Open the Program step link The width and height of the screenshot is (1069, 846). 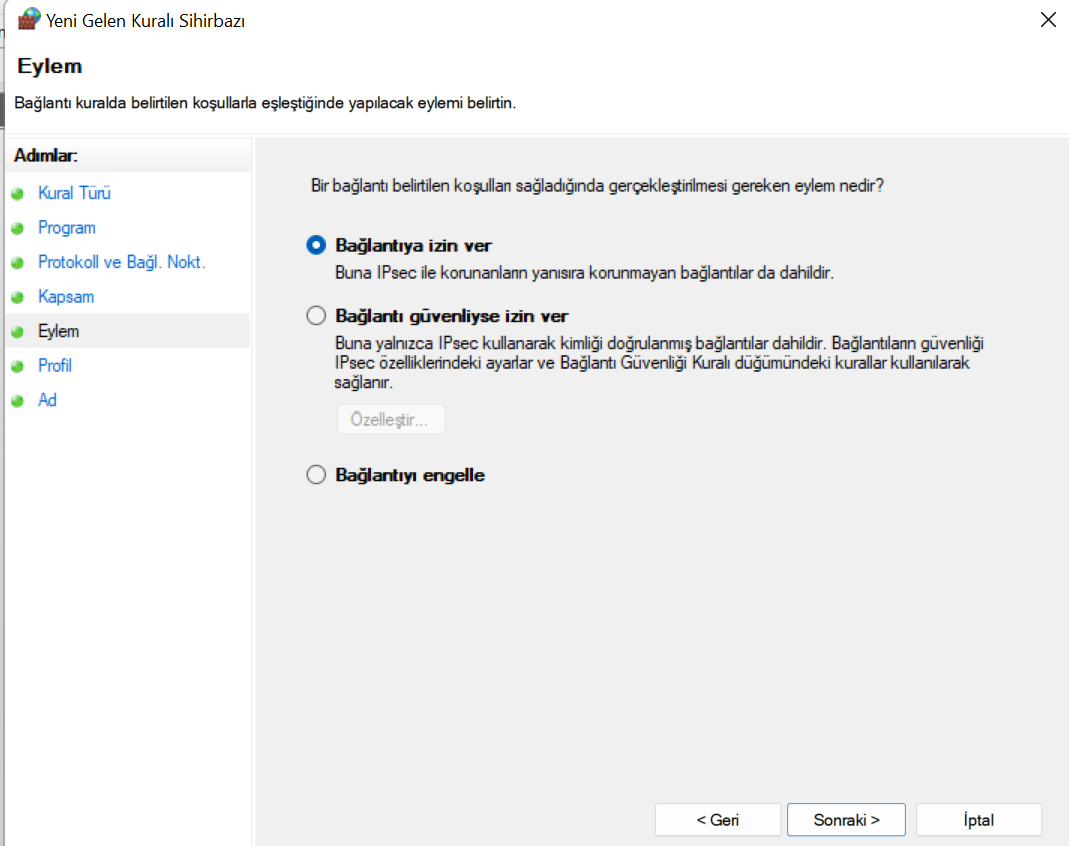coord(67,228)
